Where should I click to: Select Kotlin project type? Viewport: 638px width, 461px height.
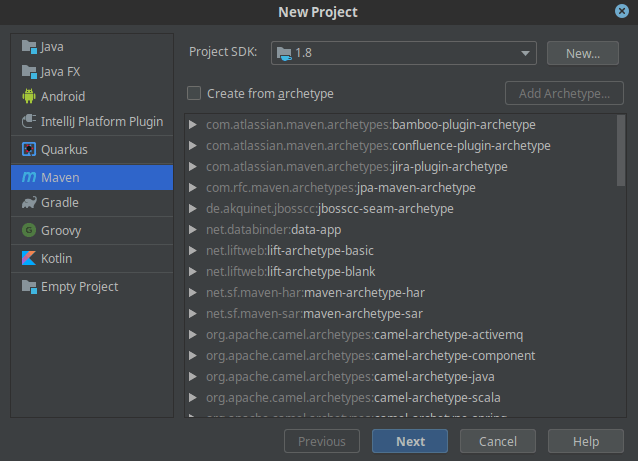92,258
